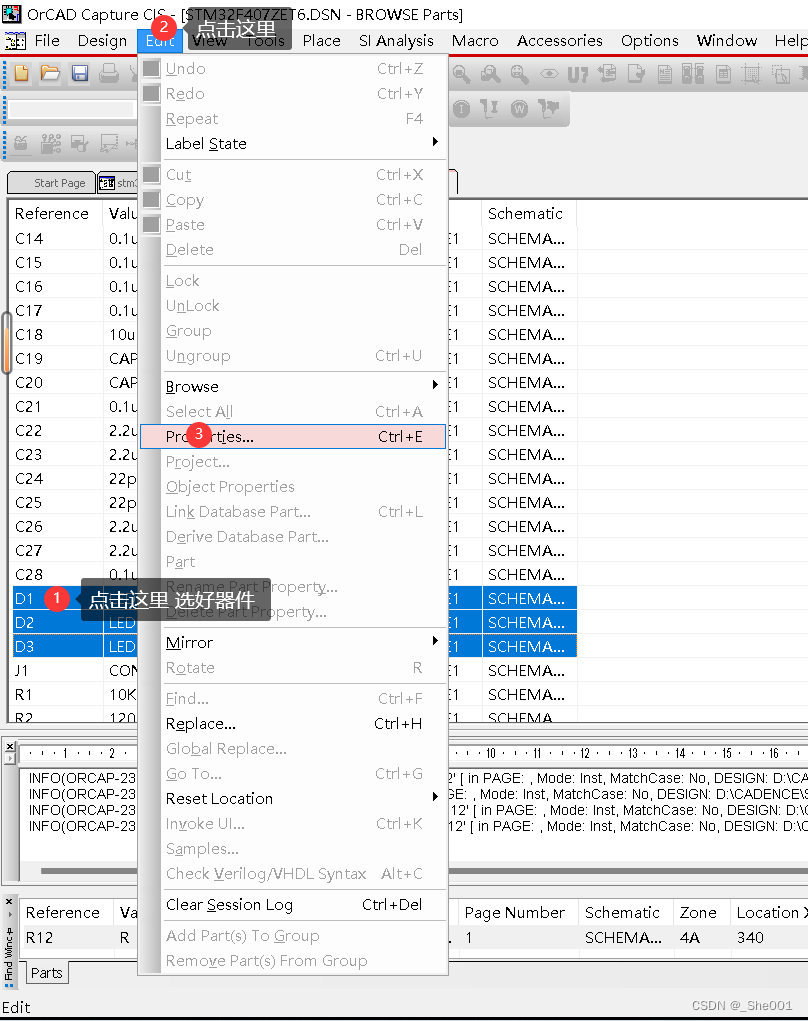Image resolution: width=808 pixels, height=1021 pixels.
Task: Open the Accessories menu
Action: tap(560, 41)
